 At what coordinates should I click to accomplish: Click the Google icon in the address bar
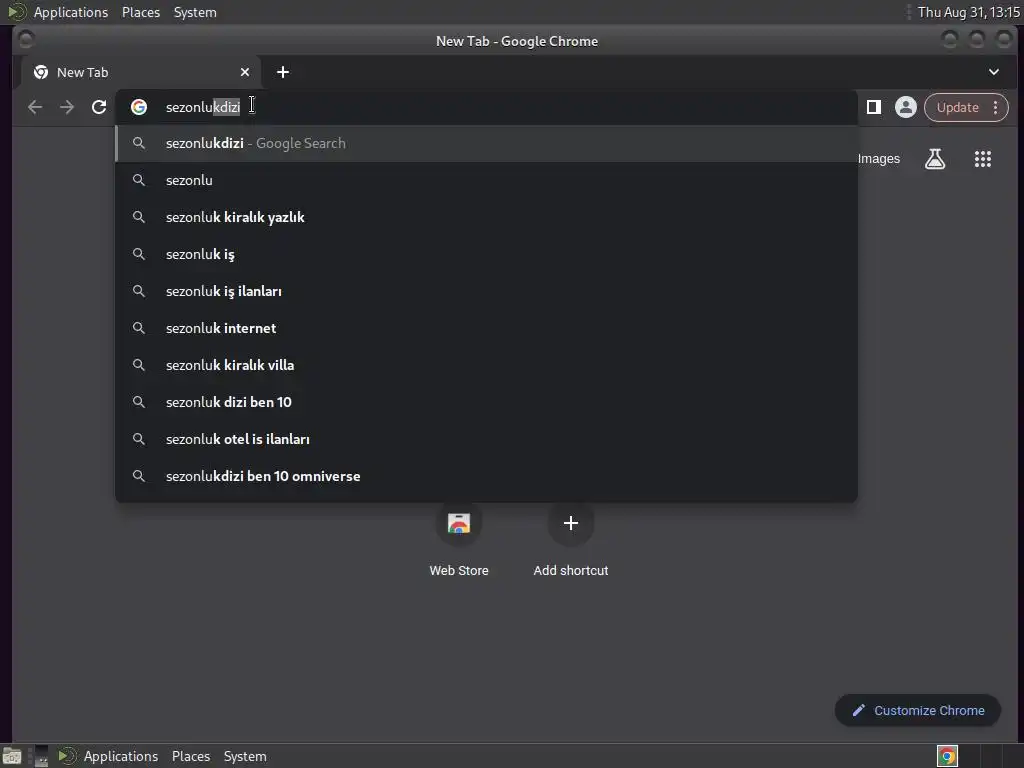[138, 107]
